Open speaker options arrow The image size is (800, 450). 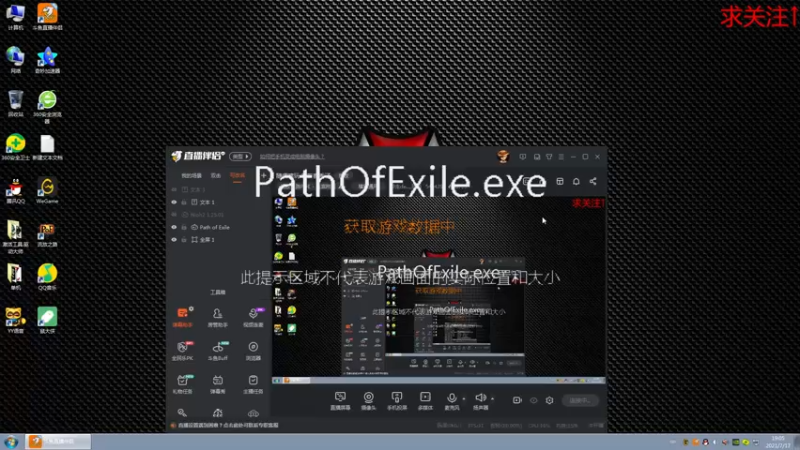tap(492, 398)
